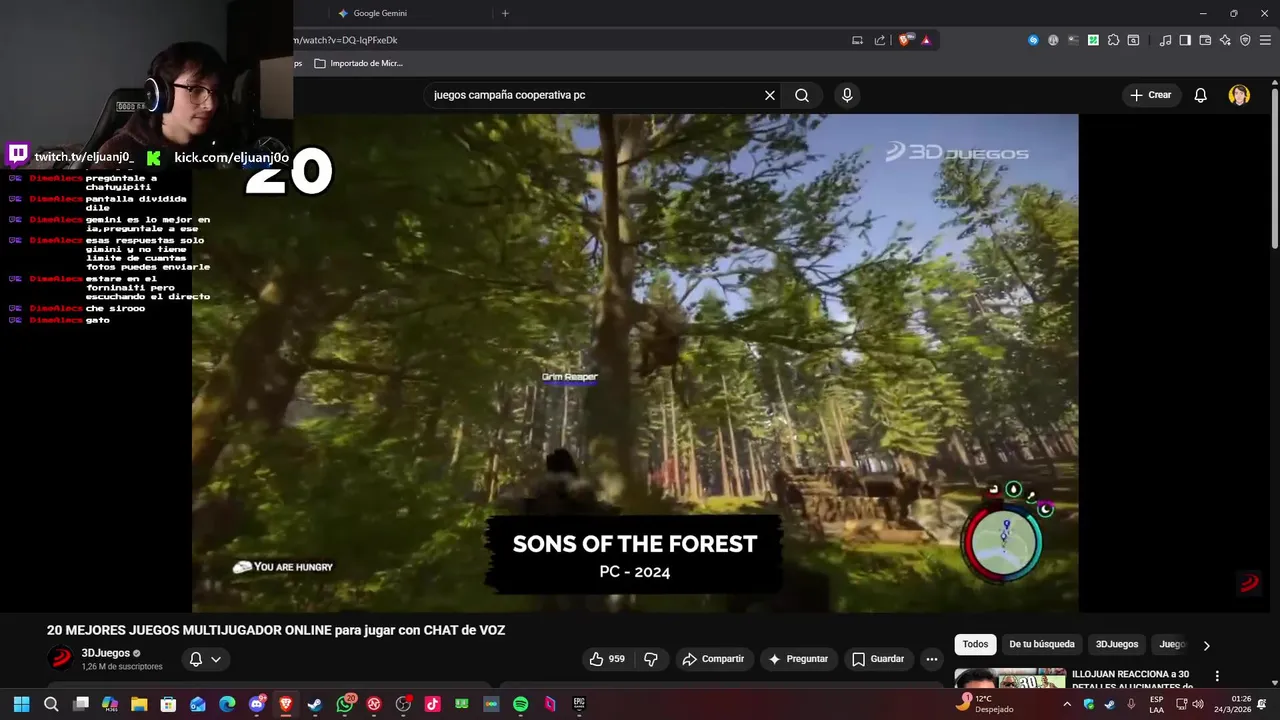The width and height of the screenshot is (1280, 720).
Task: Show more filter chips with right arrow
Action: [x=1206, y=646]
